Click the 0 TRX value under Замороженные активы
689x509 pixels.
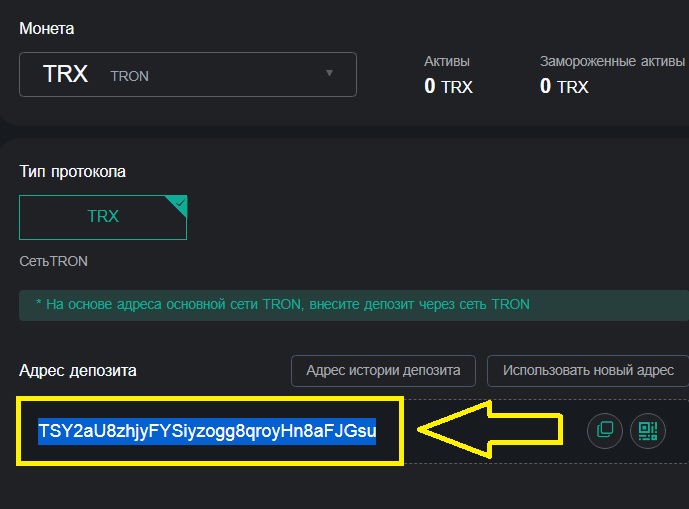pos(564,87)
